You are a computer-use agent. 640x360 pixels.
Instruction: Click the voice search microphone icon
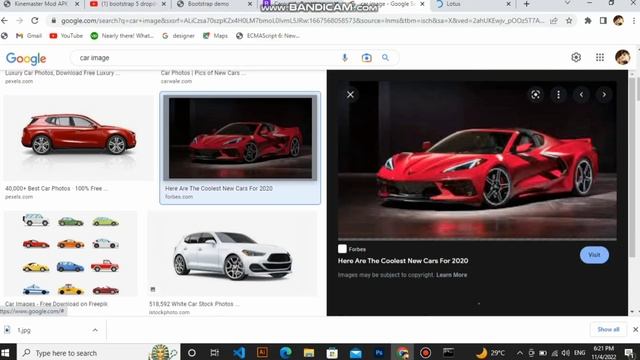(x=345, y=58)
